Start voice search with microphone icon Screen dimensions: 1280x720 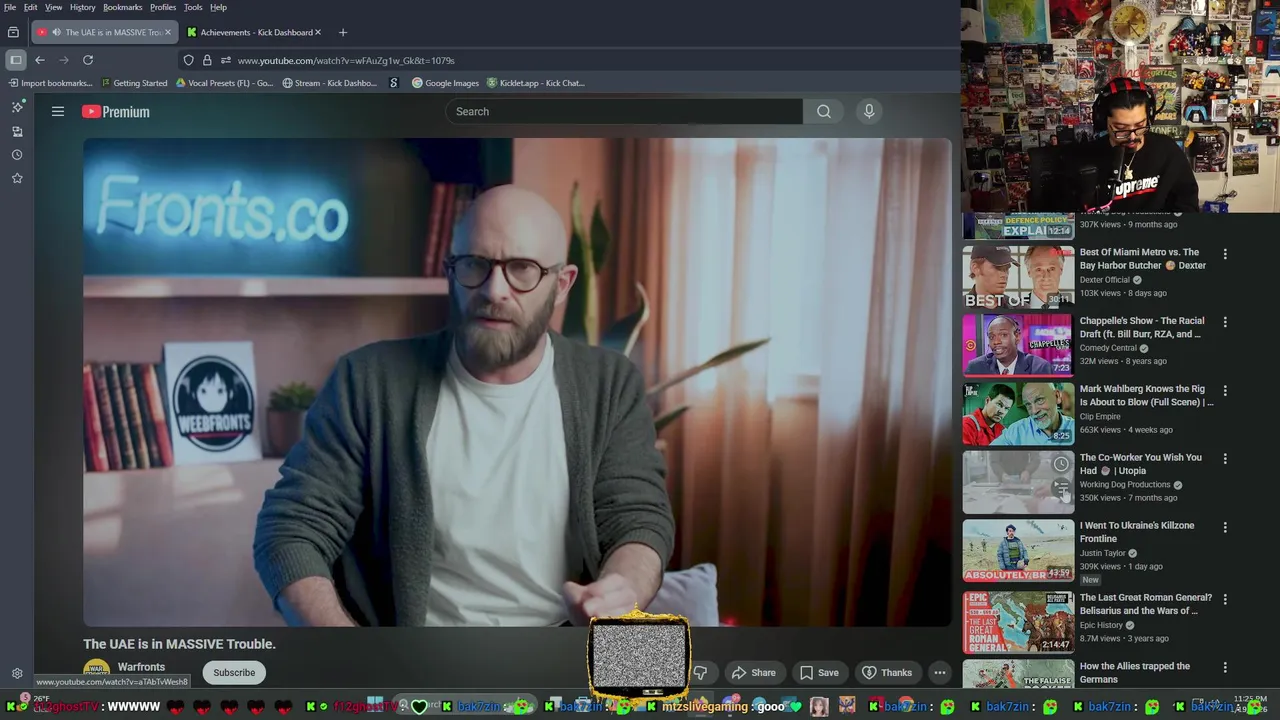click(x=869, y=112)
